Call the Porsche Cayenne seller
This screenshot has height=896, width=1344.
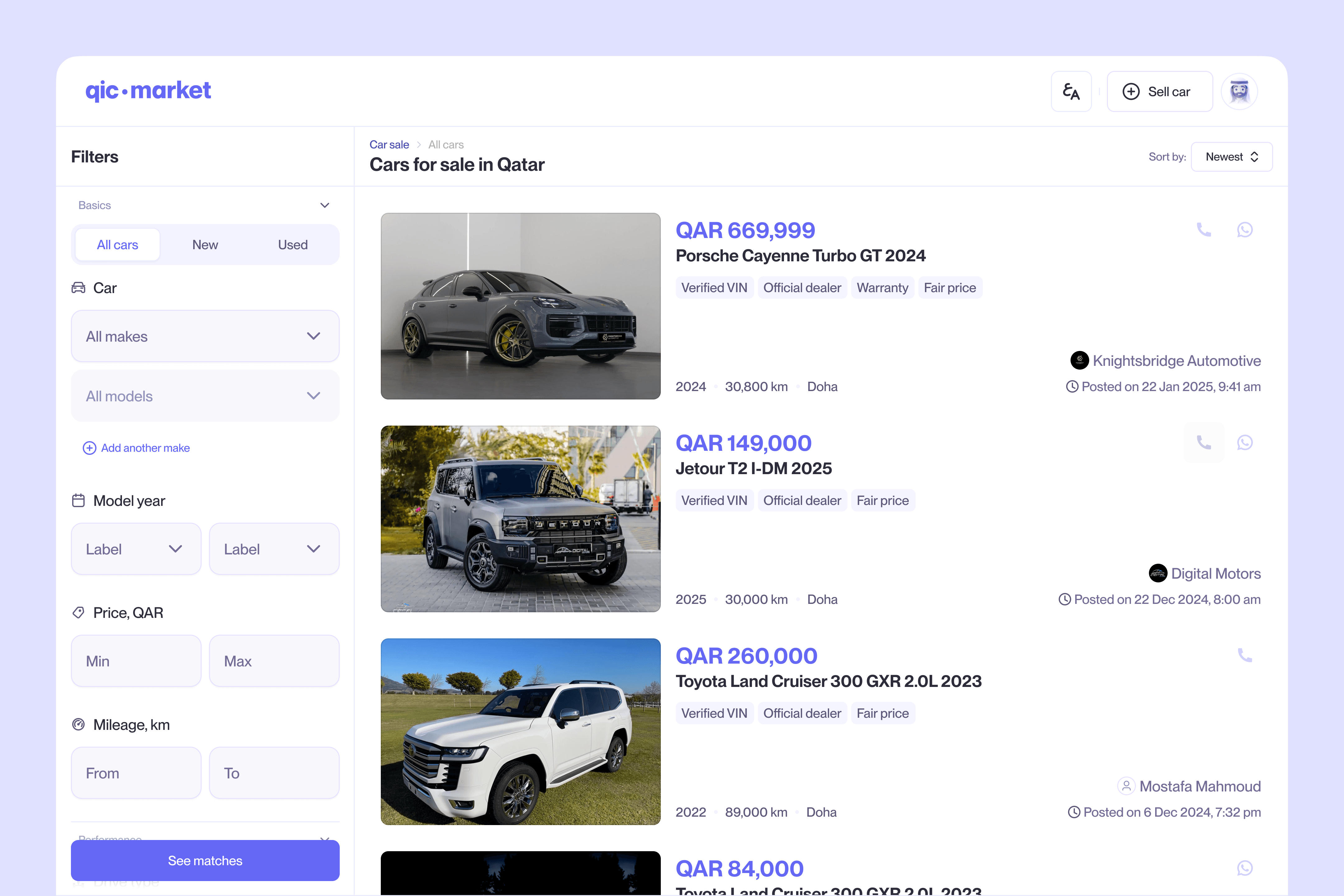point(1203,230)
